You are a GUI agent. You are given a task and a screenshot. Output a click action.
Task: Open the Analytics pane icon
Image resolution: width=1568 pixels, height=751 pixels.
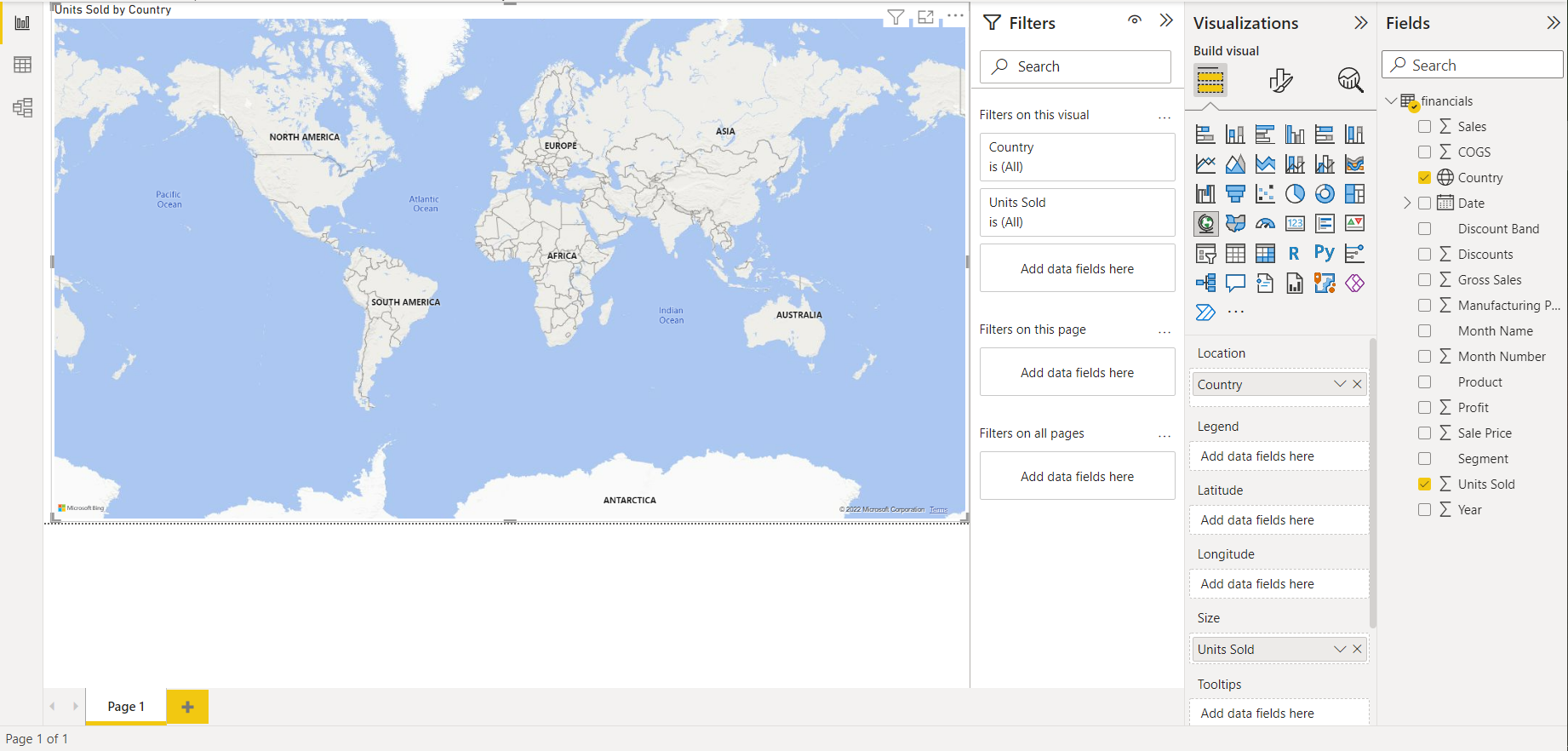coord(1350,81)
